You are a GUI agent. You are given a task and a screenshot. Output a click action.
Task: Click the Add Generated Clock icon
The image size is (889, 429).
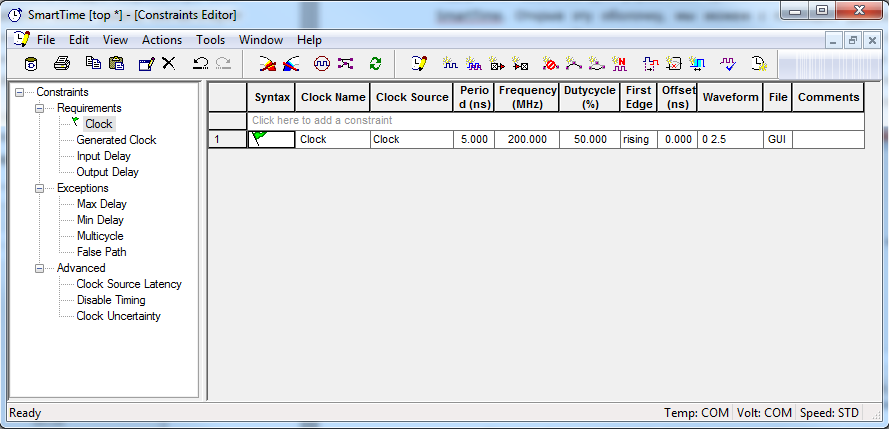click(473, 63)
